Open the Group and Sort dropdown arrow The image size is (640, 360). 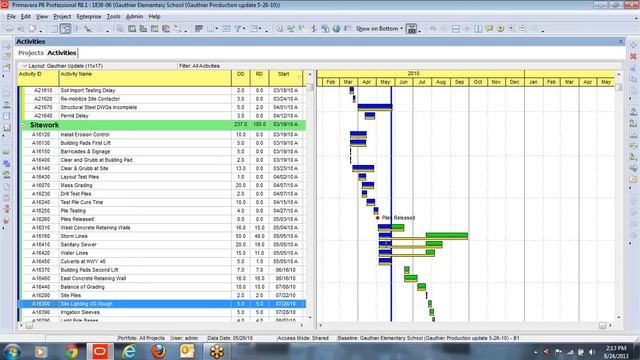(x=260, y=29)
